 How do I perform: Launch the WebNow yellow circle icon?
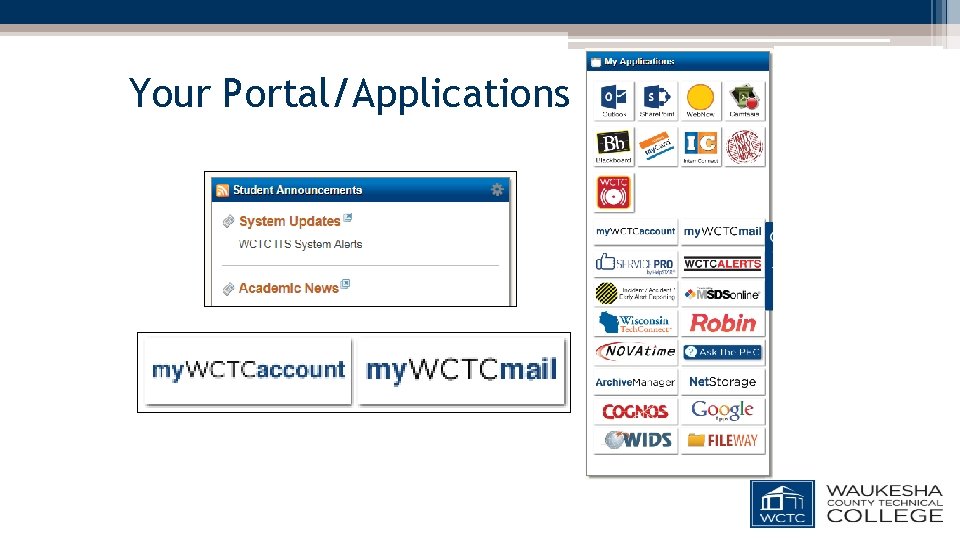700,100
